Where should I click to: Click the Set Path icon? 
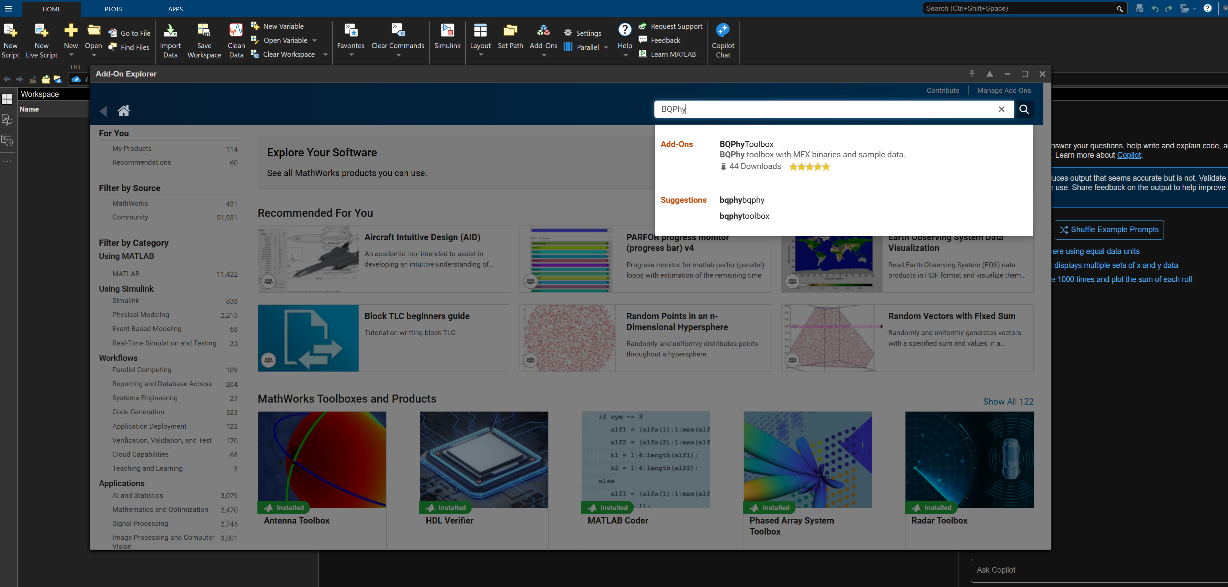click(510, 35)
